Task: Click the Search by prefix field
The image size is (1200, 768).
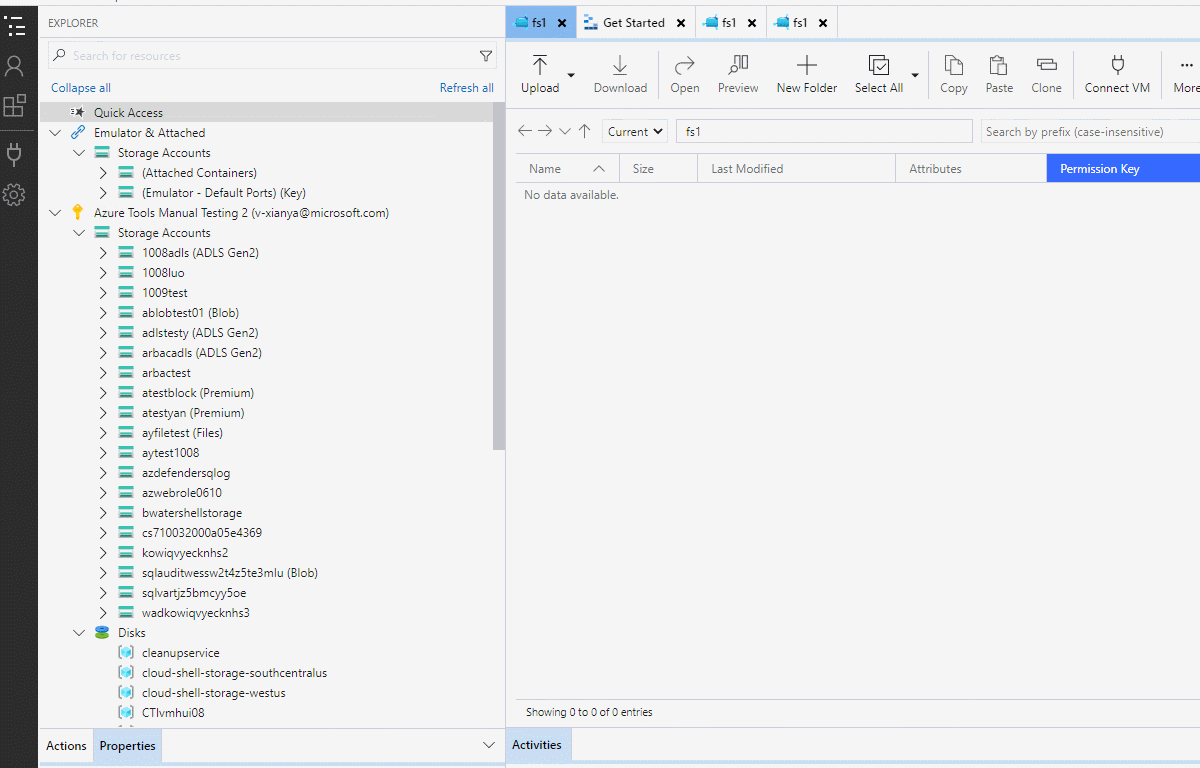Action: (x=1089, y=131)
